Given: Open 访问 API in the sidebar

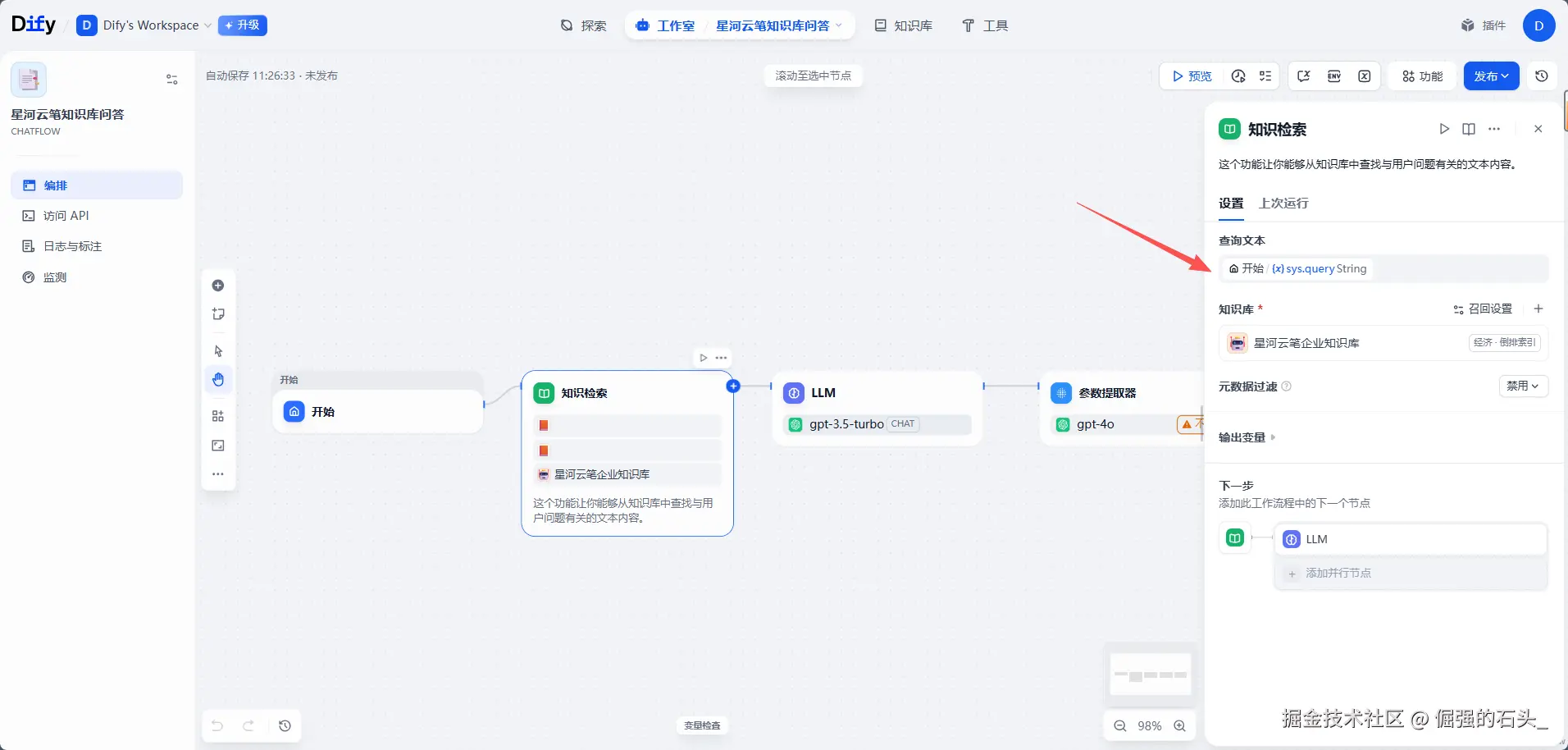Looking at the screenshot, I should pyautogui.click(x=97, y=216).
